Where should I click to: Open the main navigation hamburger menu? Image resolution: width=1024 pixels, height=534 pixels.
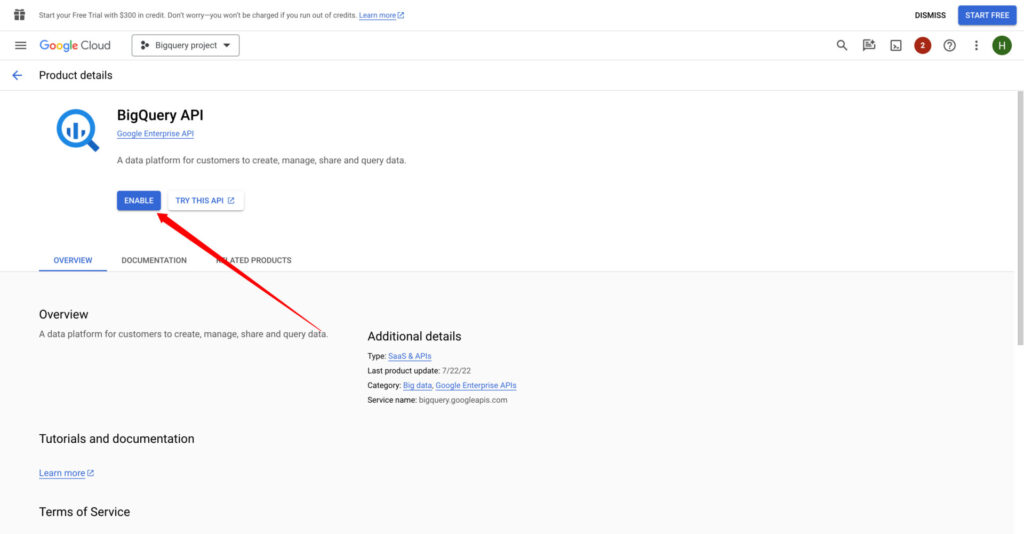[20, 45]
